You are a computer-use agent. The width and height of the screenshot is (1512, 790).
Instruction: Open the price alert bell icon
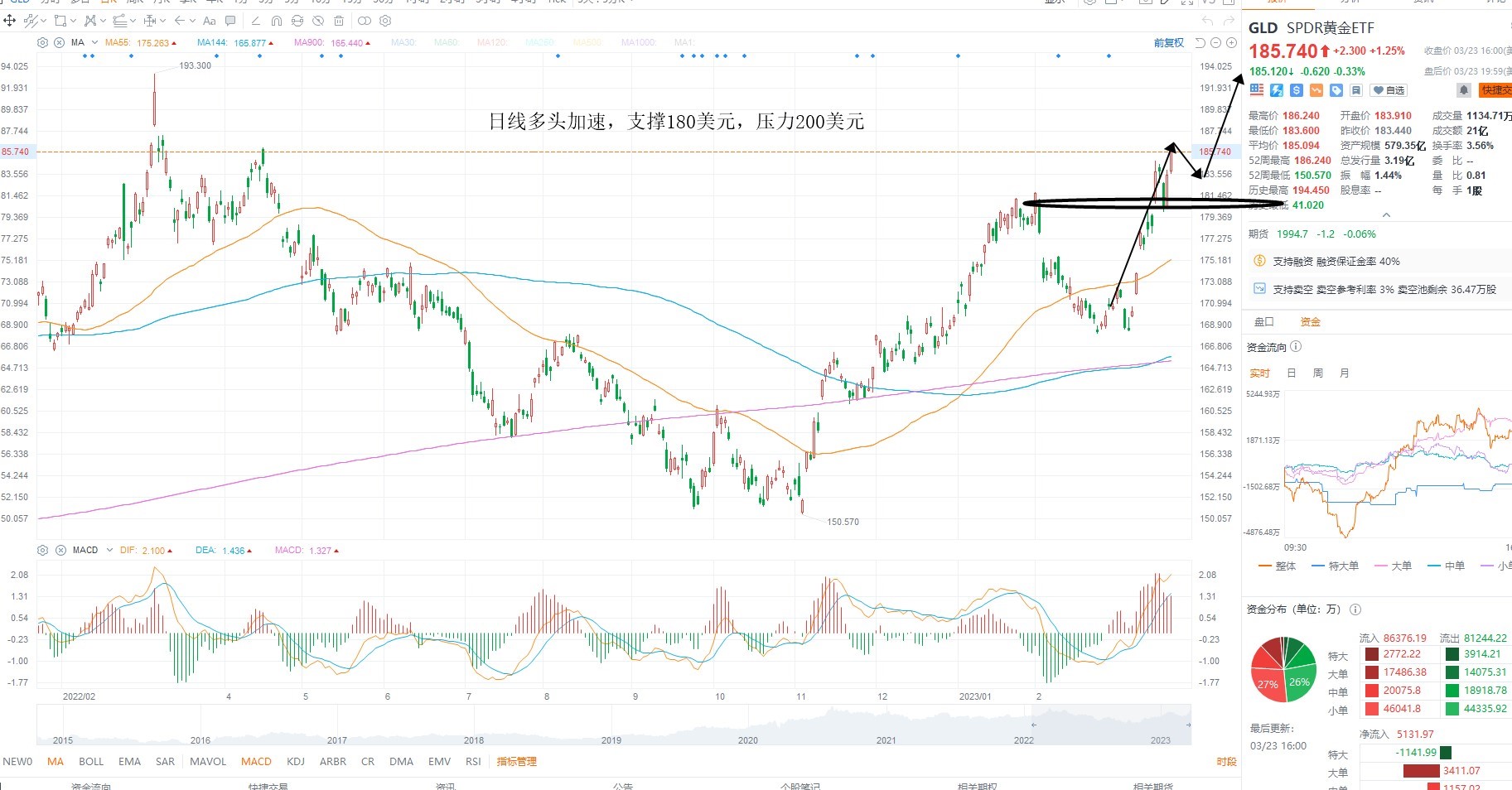(x=1464, y=90)
